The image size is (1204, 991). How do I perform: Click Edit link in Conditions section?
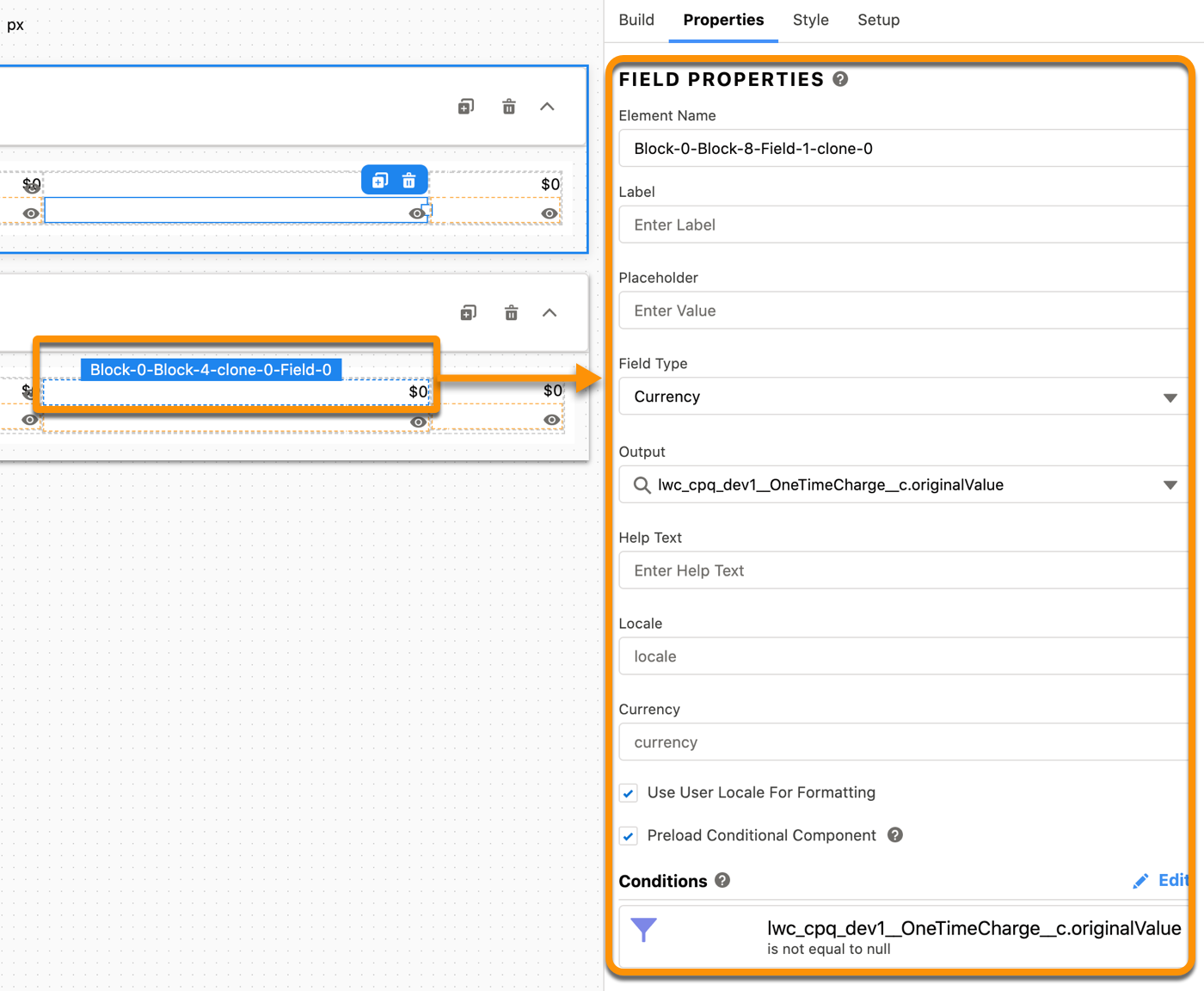click(1173, 880)
